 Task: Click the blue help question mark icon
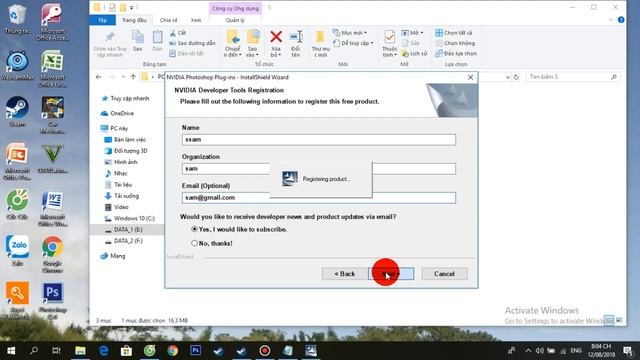[x=621, y=20]
